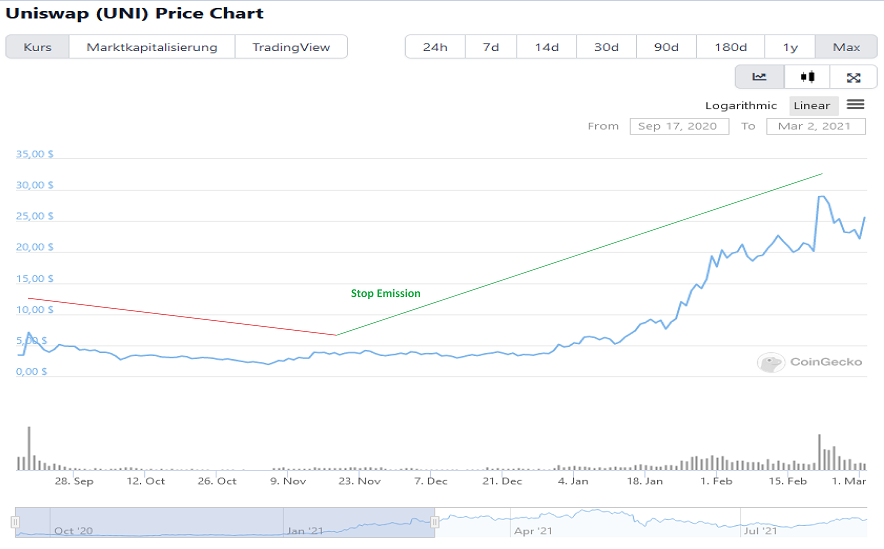Open the chart hamburger menu

855,104
